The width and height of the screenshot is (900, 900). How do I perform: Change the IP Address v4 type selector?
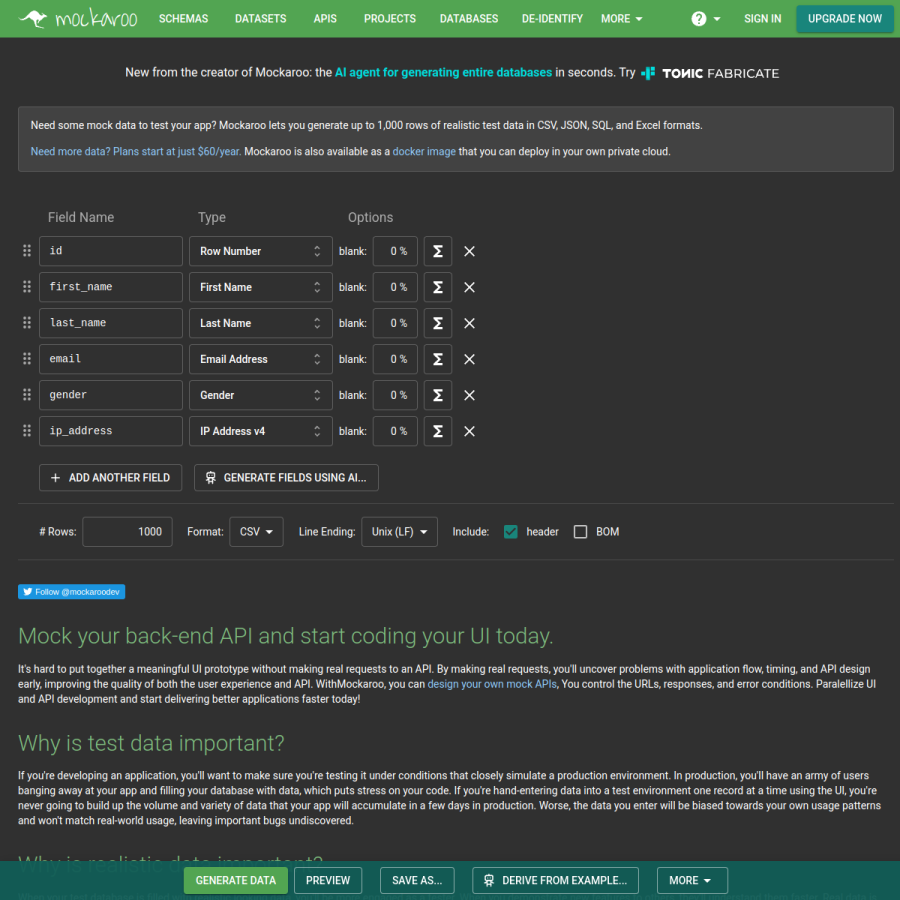(x=261, y=431)
